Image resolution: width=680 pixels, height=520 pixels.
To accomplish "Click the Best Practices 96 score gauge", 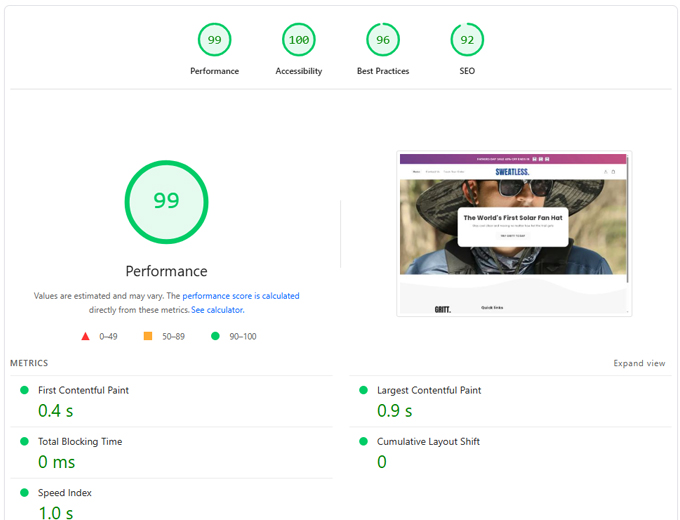I will (383, 40).
